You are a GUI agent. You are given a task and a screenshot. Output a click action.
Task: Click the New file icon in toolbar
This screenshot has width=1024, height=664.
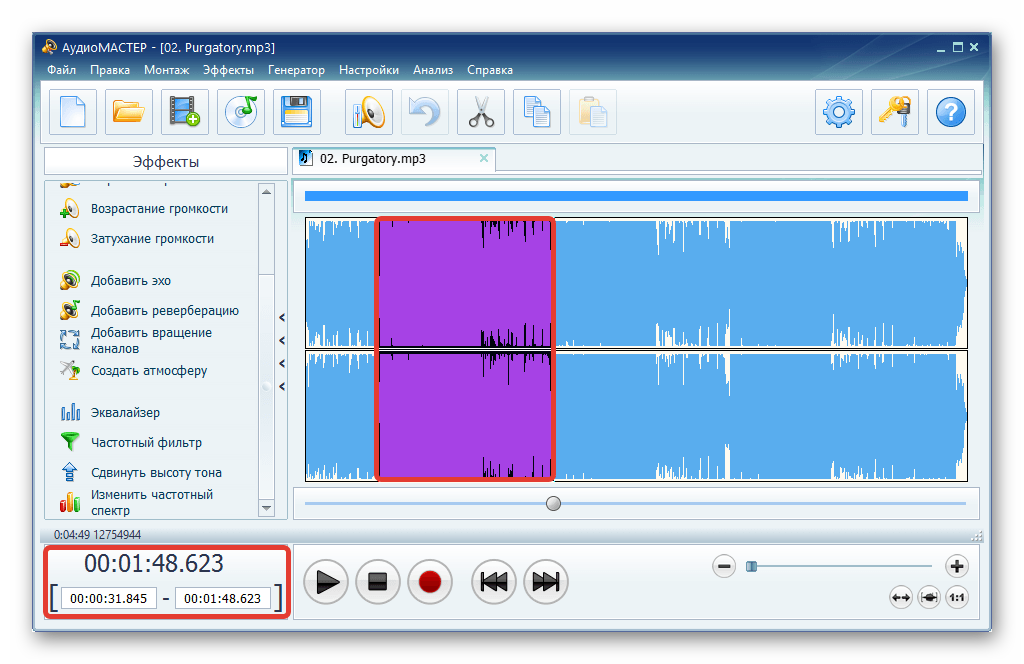(x=73, y=111)
